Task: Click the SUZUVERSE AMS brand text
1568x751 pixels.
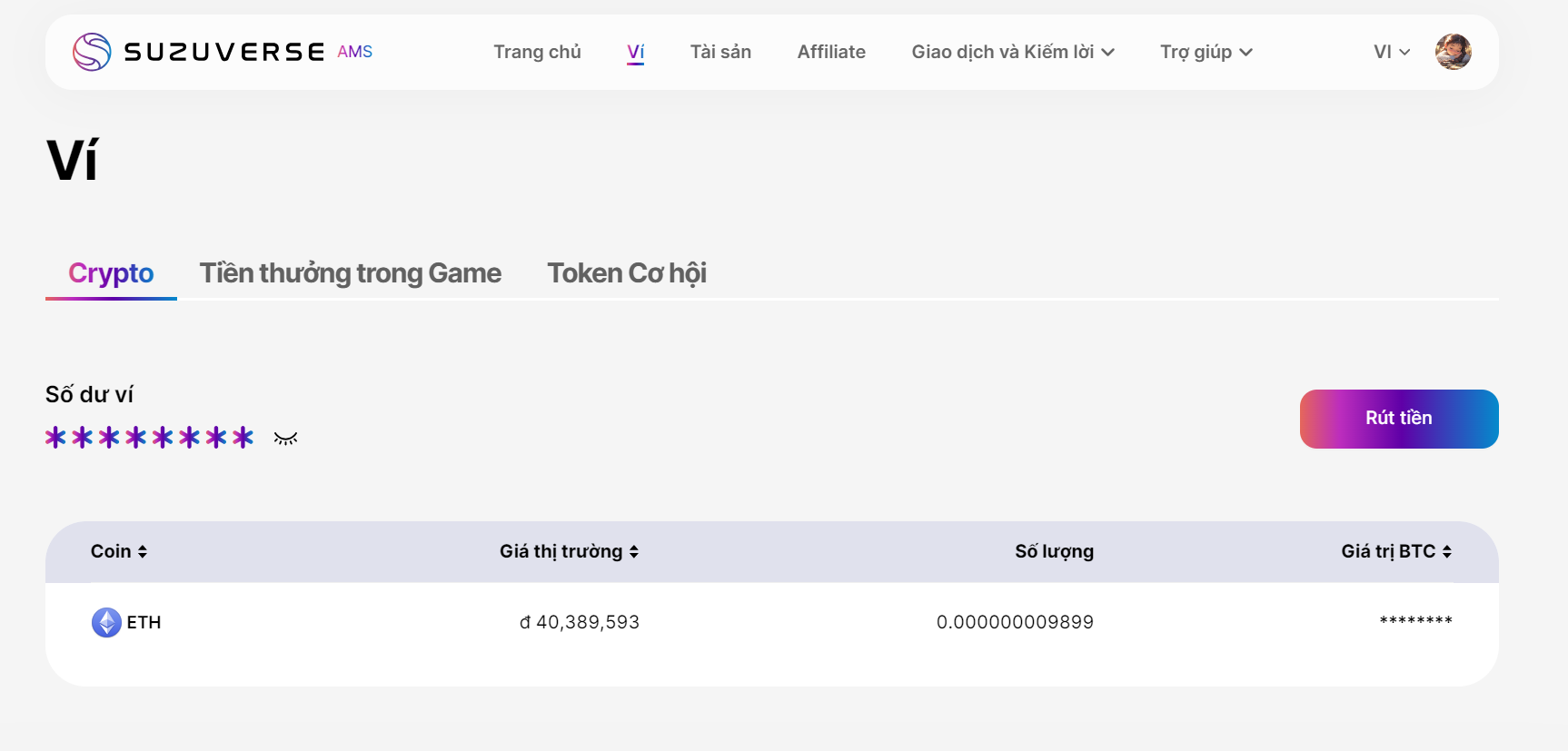Action: tap(247, 52)
